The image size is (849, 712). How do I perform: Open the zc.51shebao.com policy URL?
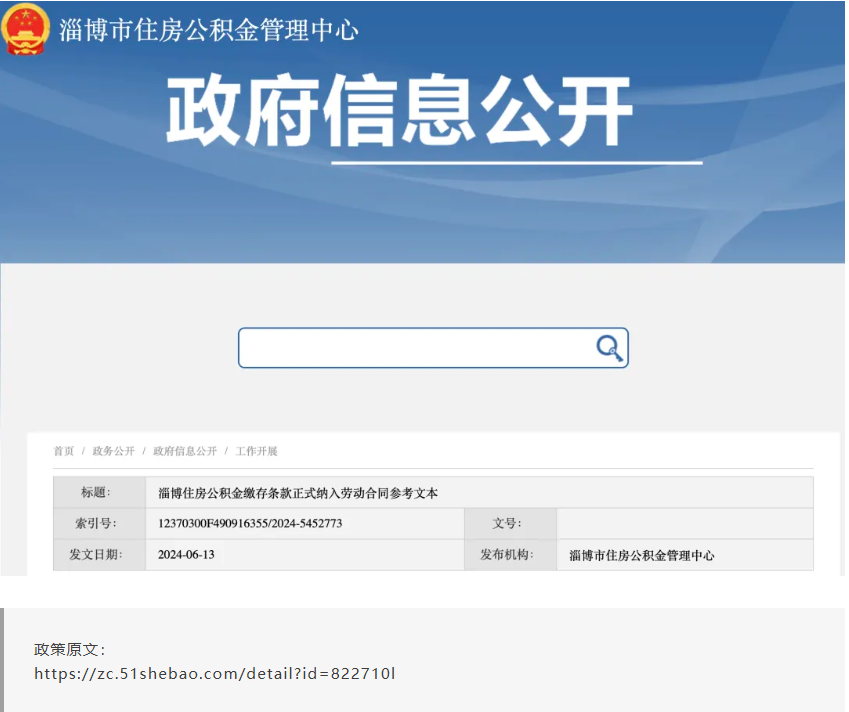(215, 674)
